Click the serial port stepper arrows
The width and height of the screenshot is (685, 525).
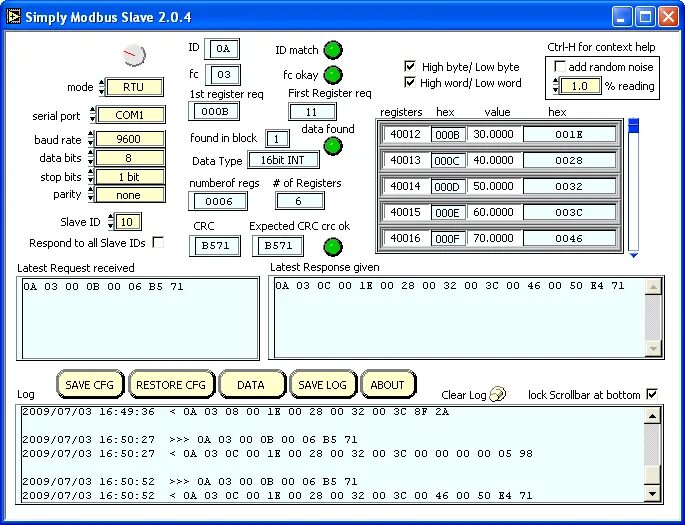point(93,115)
